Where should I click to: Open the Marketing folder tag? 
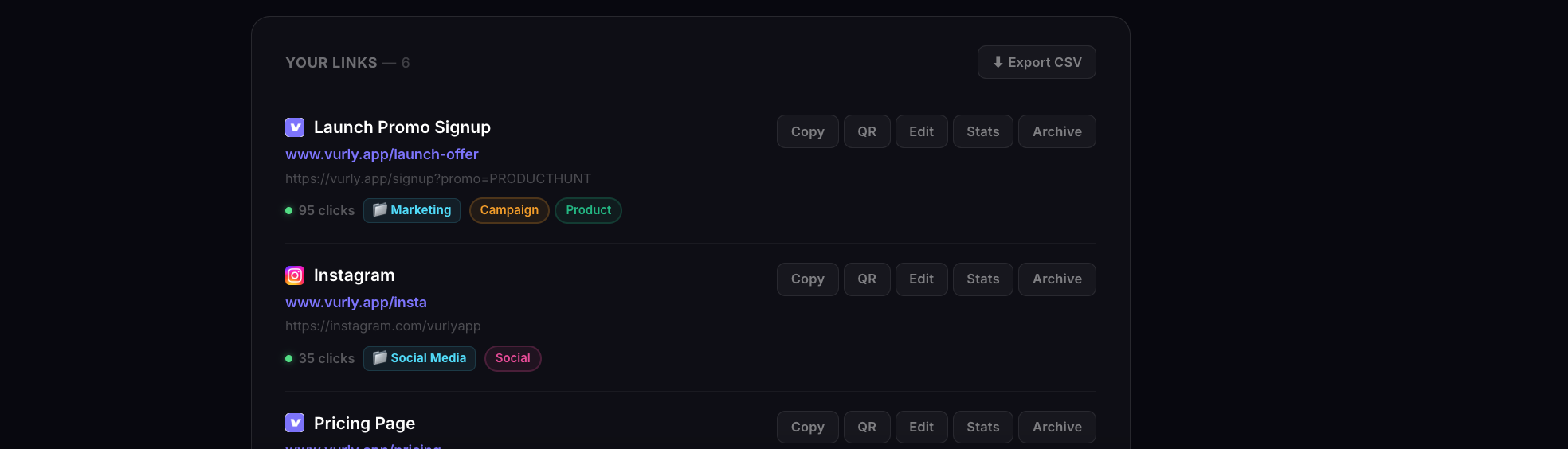pyautogui.click(x=412, y=210)
